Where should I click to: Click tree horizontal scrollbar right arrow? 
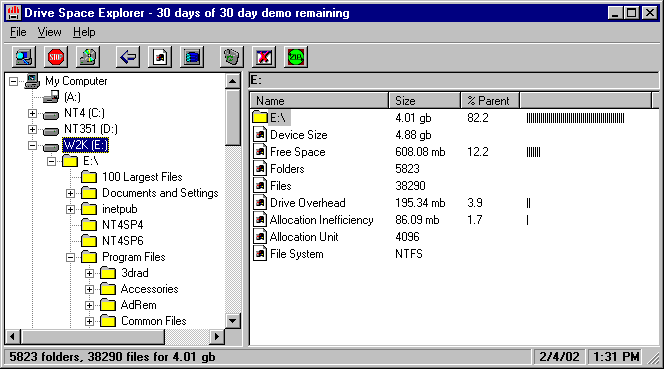click(x=217, y=337)
